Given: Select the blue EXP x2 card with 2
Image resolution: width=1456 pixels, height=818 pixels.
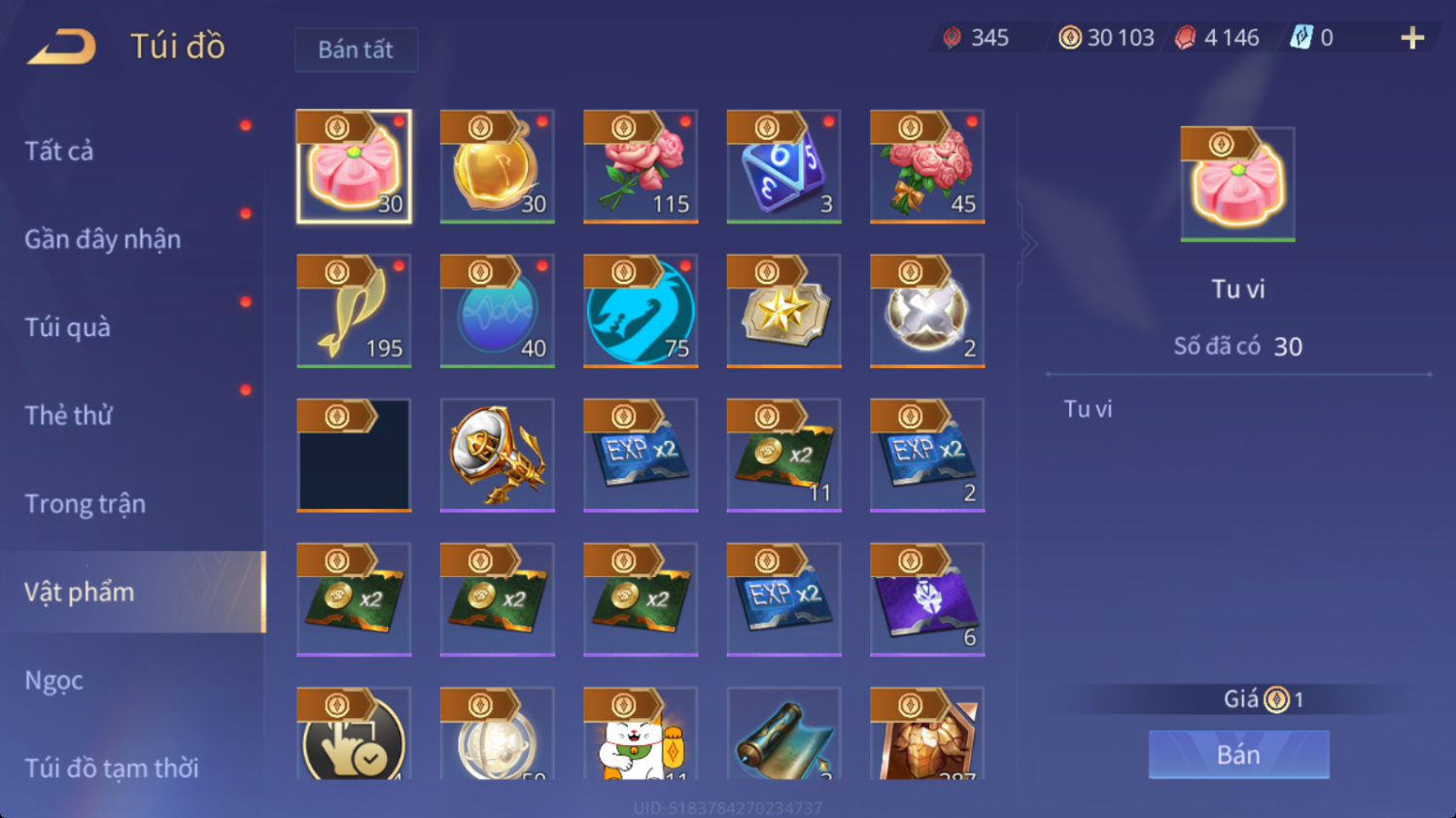Looking at the screenshot, I should coord(927,455).
